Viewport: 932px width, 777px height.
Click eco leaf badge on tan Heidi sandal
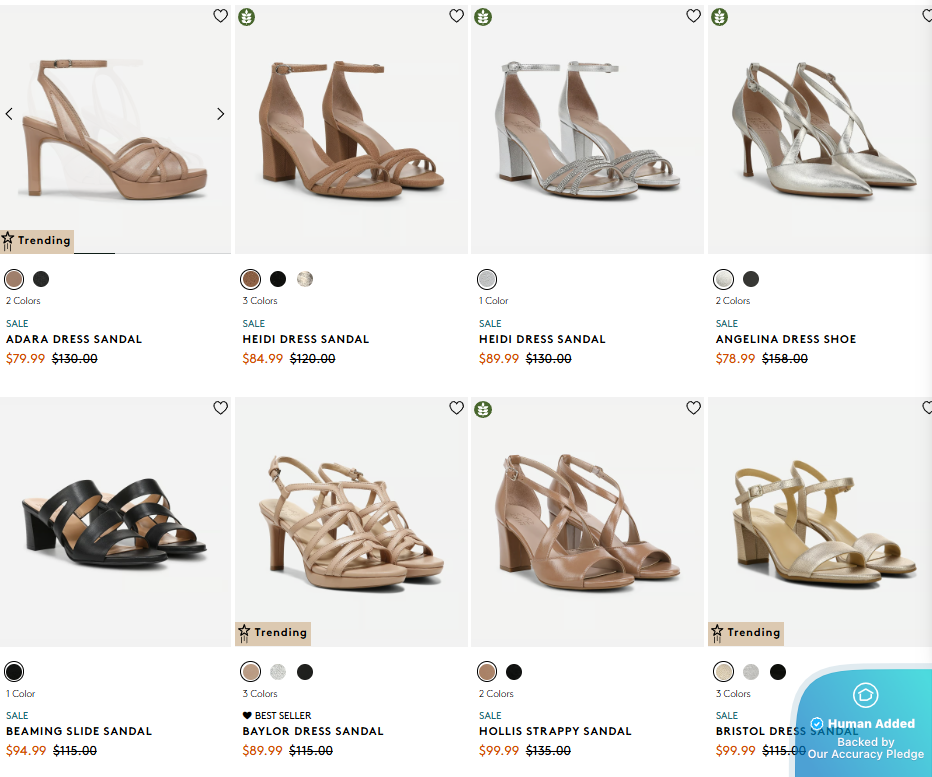coord(247,17)
